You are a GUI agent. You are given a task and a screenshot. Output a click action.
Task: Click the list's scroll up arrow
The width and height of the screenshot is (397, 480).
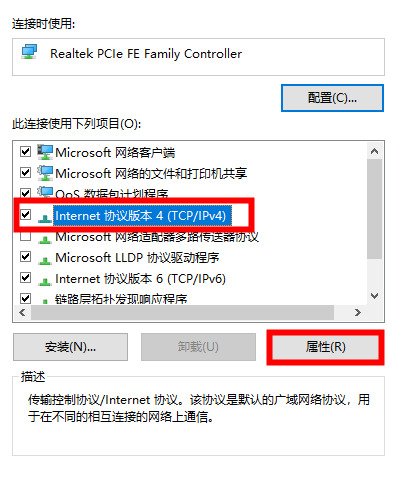tap(374, 151)
